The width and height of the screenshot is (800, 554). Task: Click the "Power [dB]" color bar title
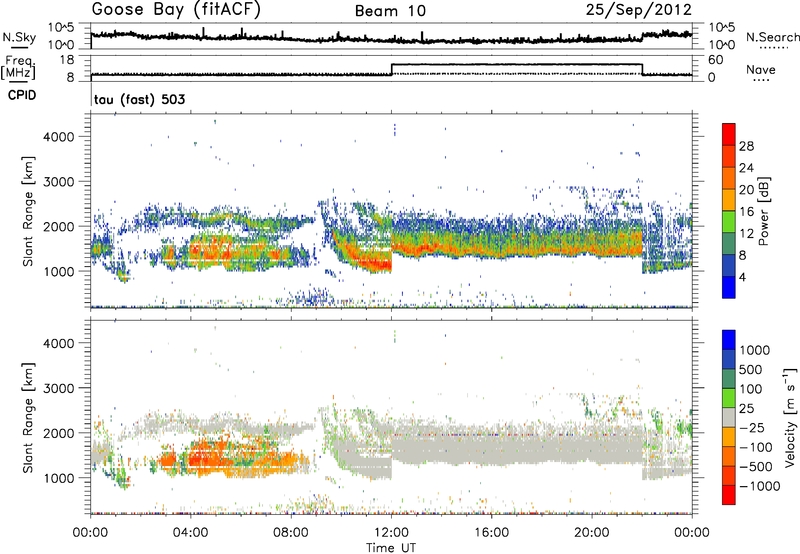pyautogui.click(x=764, y=211)
